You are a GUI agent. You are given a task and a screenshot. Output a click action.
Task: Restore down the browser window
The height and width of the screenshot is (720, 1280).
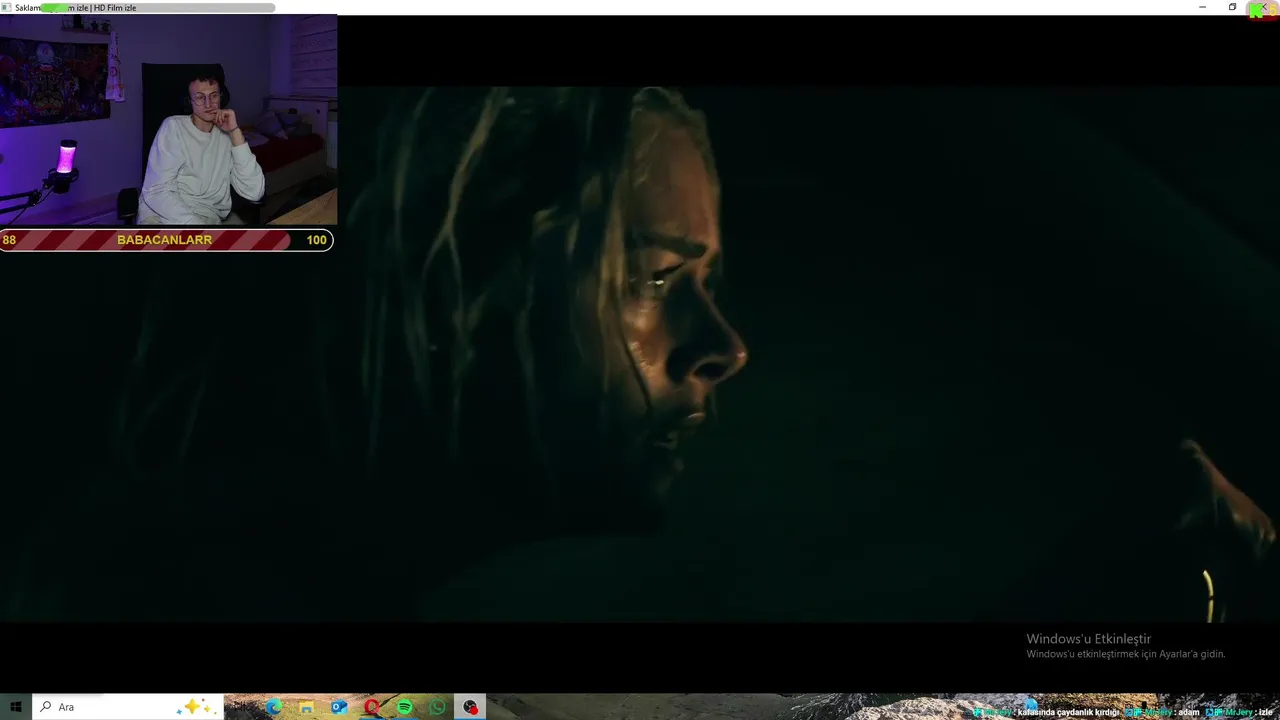pyautogui.click(x=1232, y=7)
